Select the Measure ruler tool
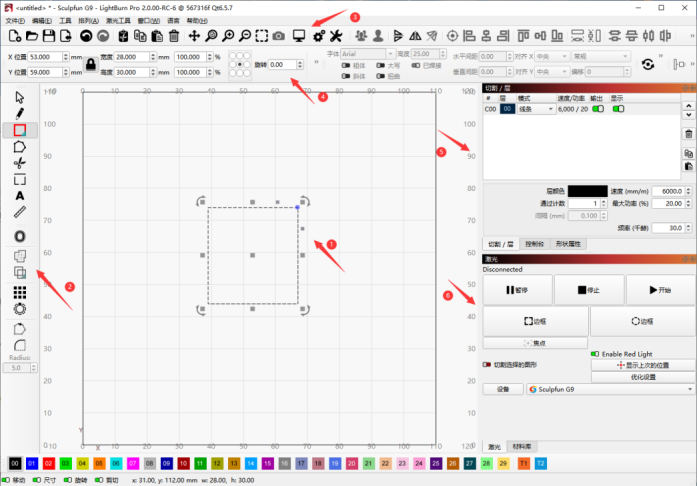The height and width of the screenshot is (486, 697). coord(20,212)
